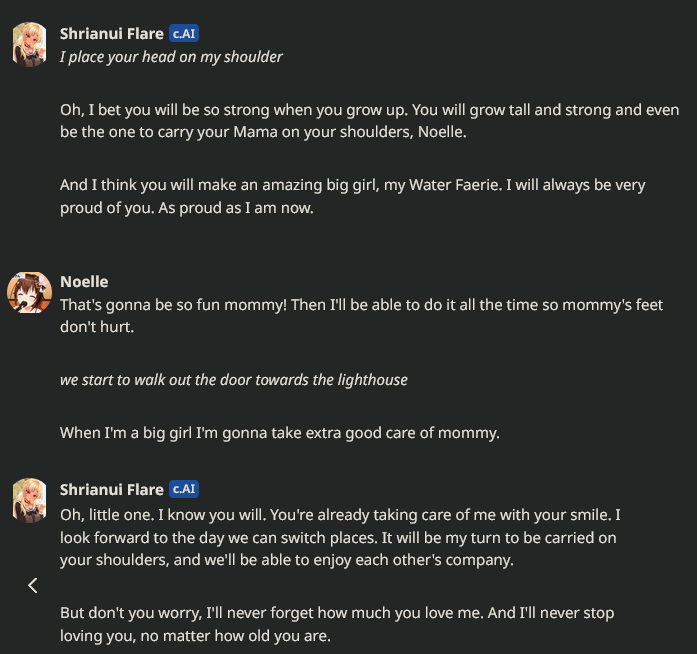Open the Noelle username link
The height and width of the screenshot is (654, 697).
tap(84, 281)
